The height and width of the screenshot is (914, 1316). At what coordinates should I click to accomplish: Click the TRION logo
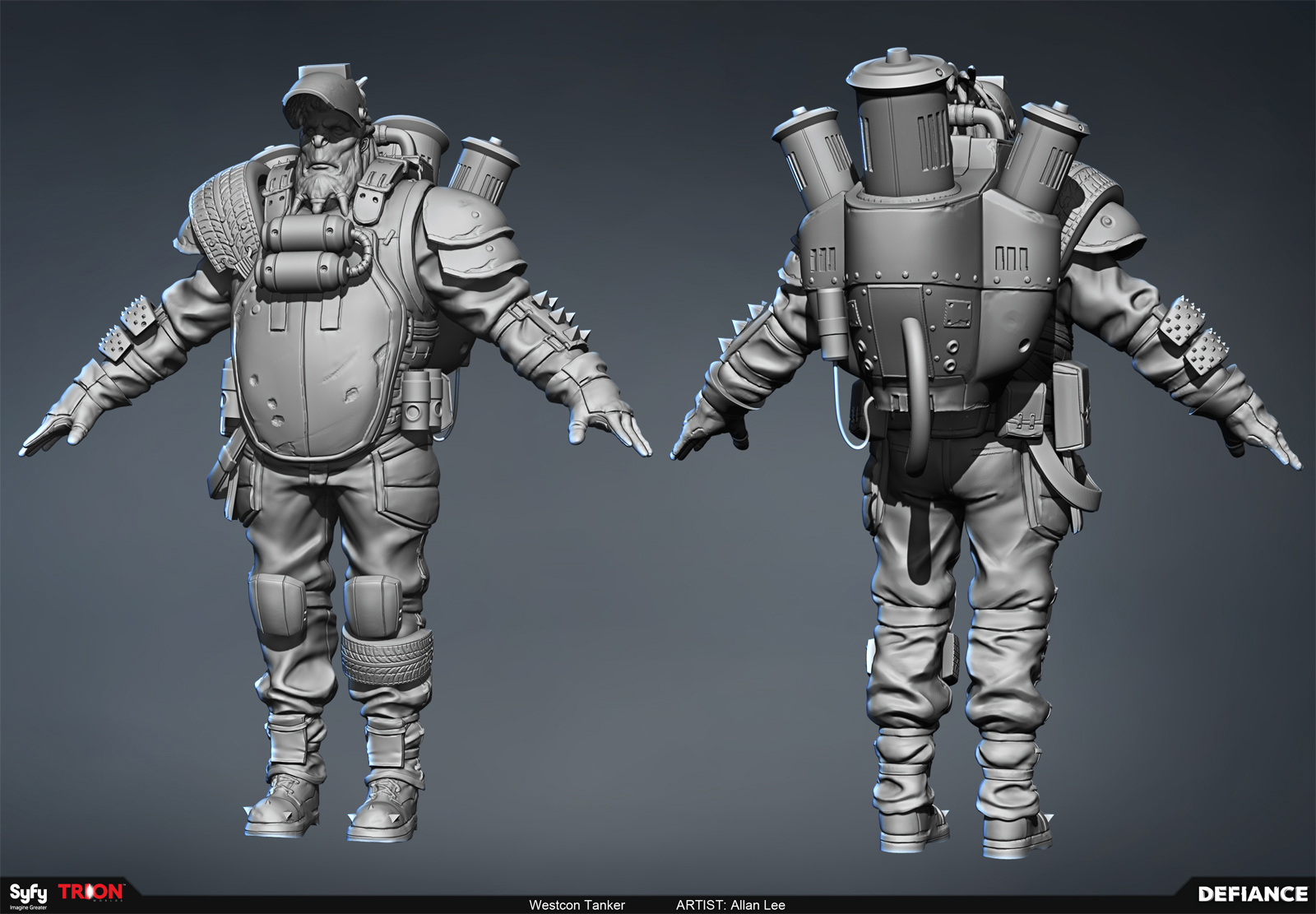pyautogui.click(x=92, y=892)
